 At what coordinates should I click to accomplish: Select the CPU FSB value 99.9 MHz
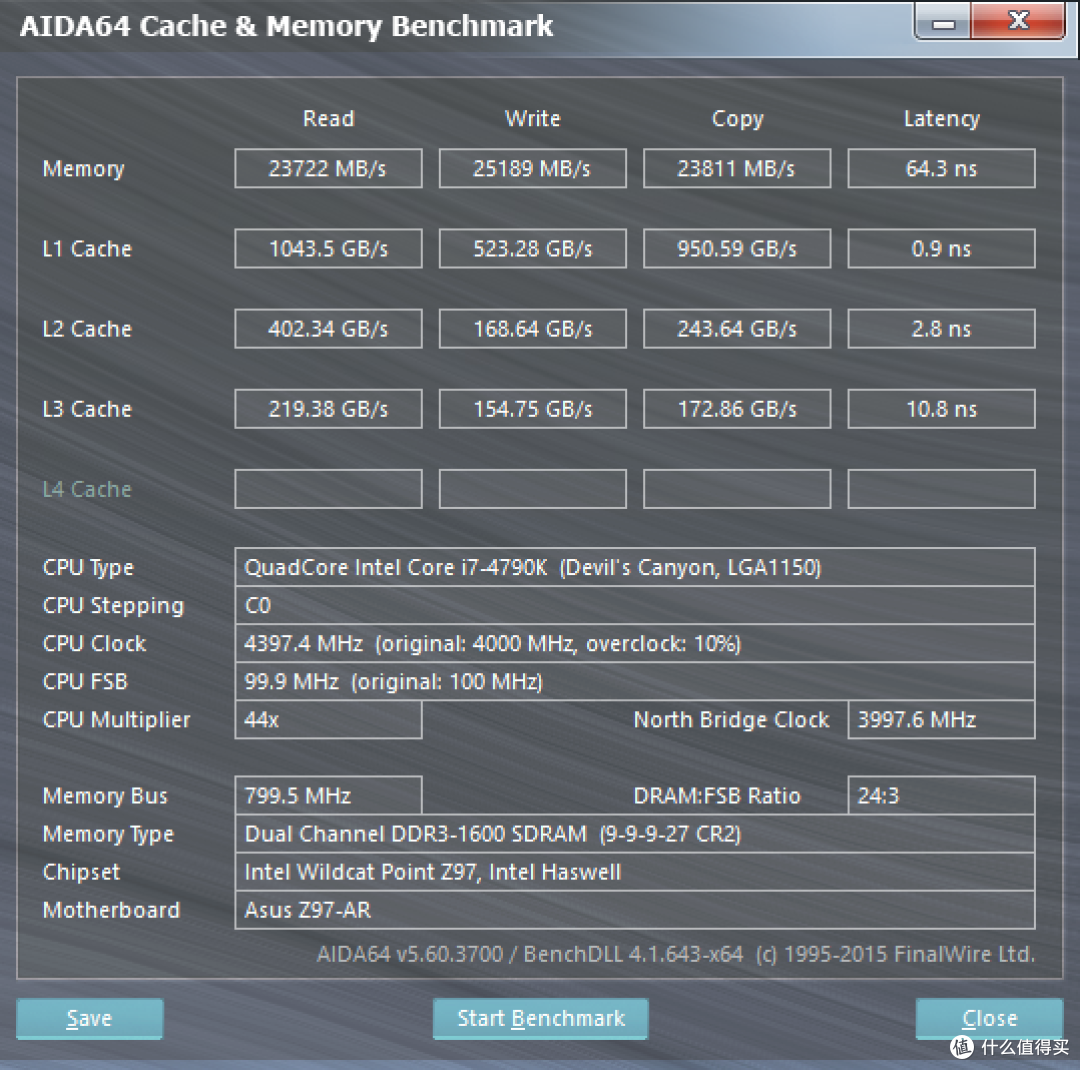point(634,681)
